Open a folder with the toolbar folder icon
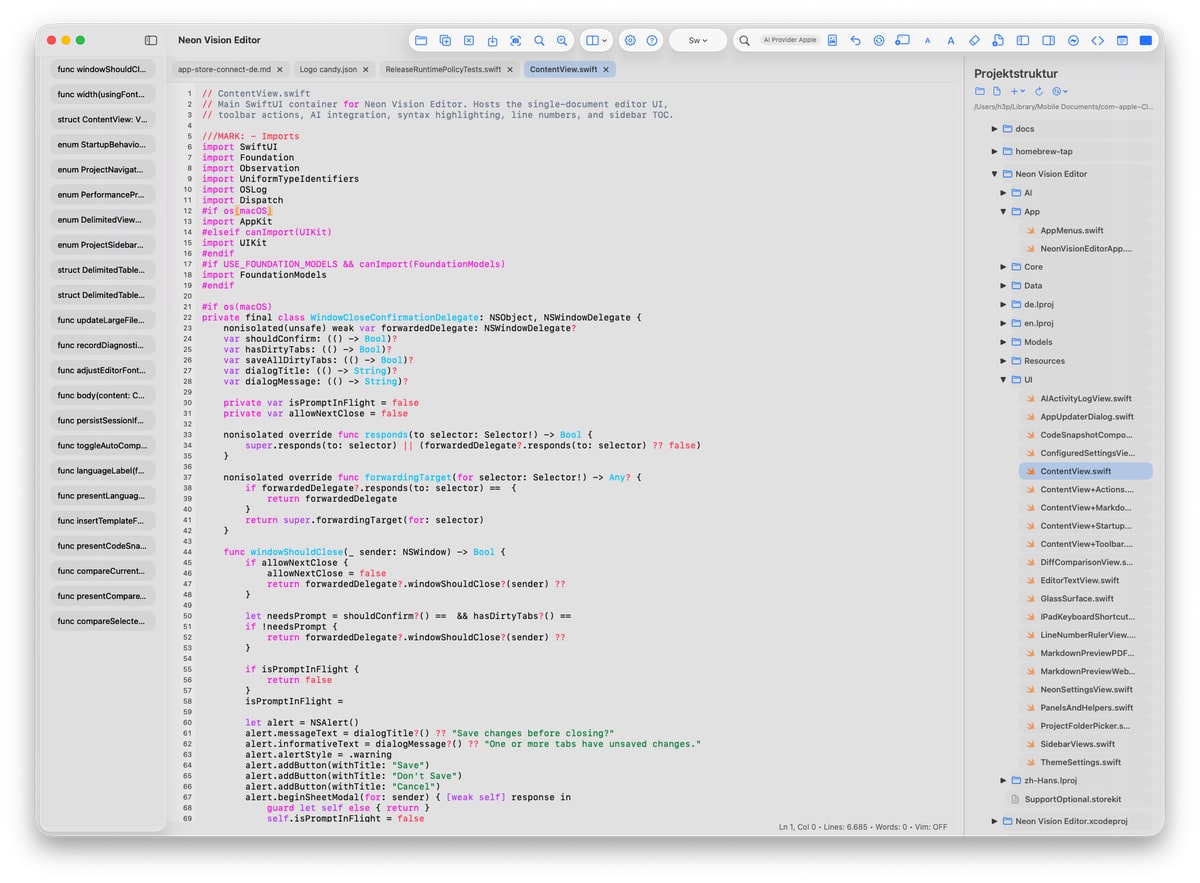 [421, 40]
